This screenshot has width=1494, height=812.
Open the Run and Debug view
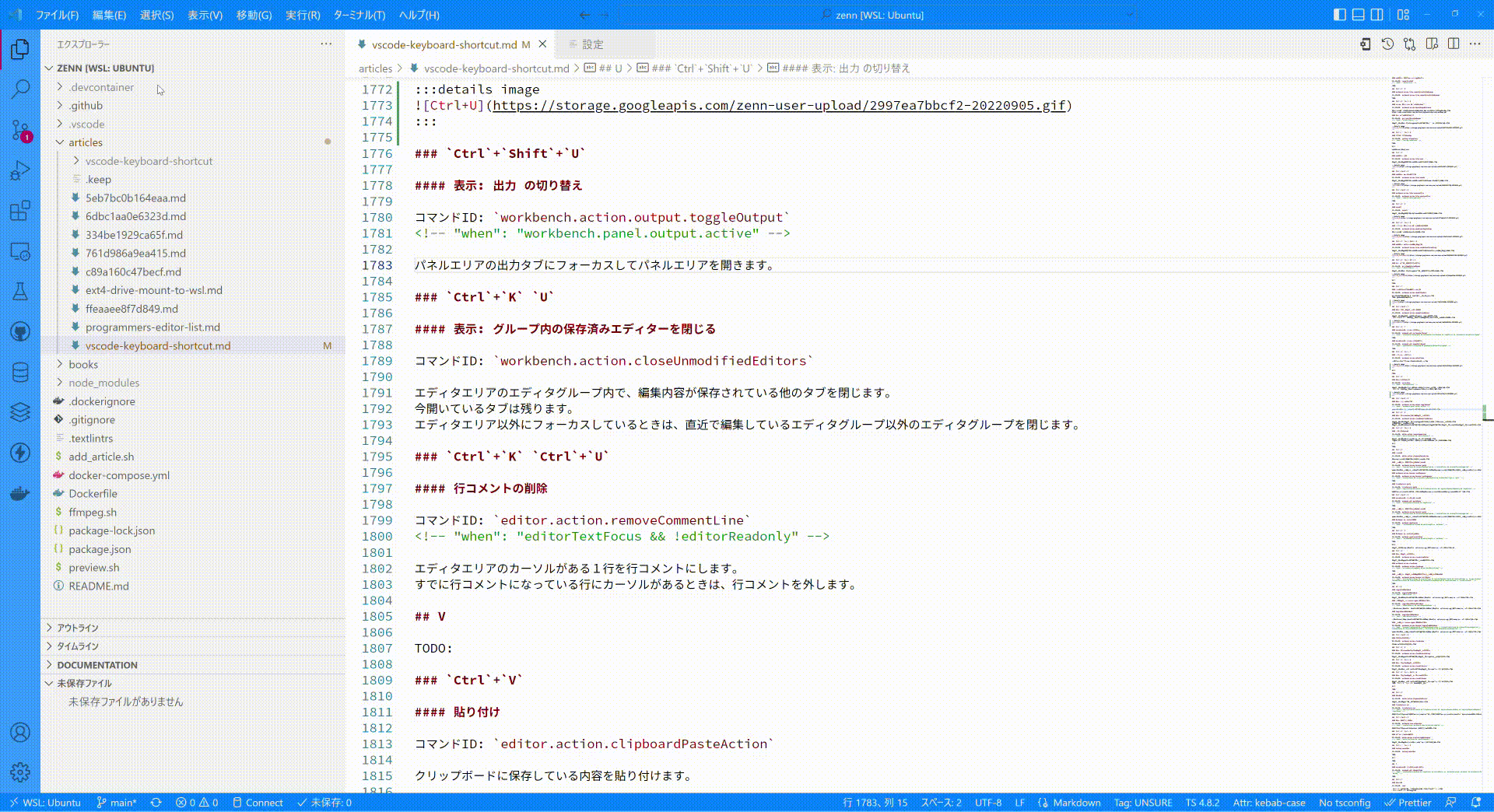[x=20, y=170]
